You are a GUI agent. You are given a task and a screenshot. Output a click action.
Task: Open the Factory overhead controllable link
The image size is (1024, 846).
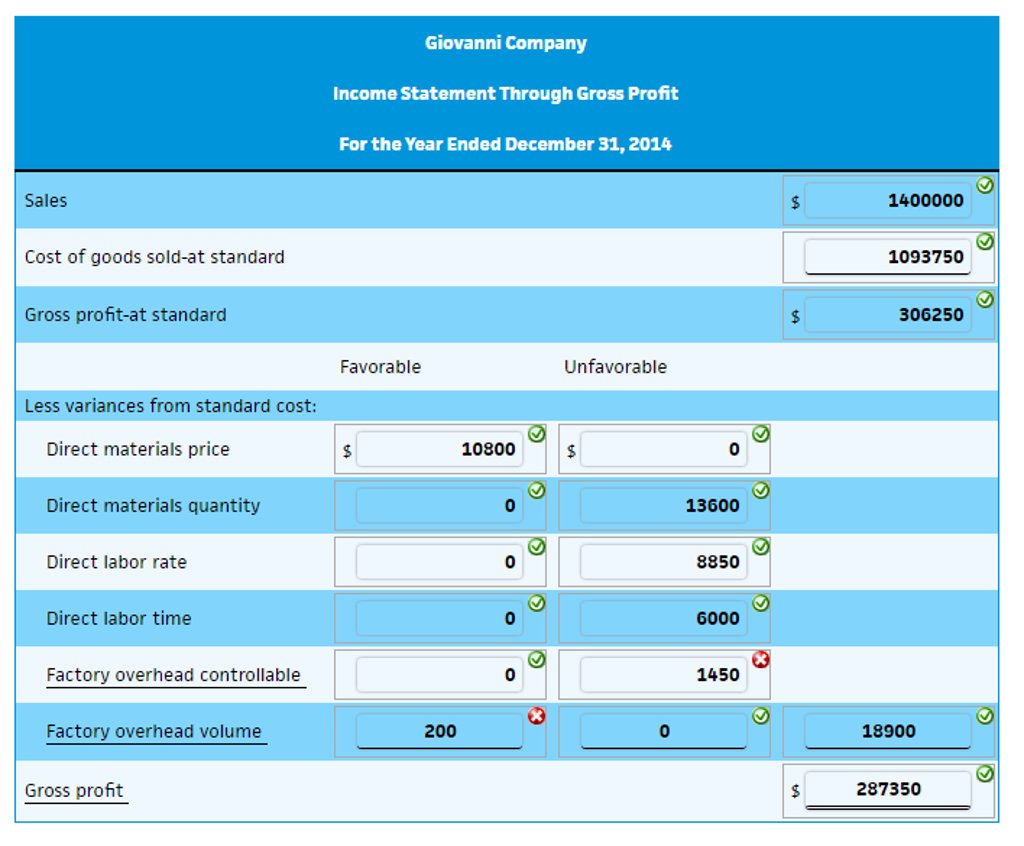click(x=176, y=675)
